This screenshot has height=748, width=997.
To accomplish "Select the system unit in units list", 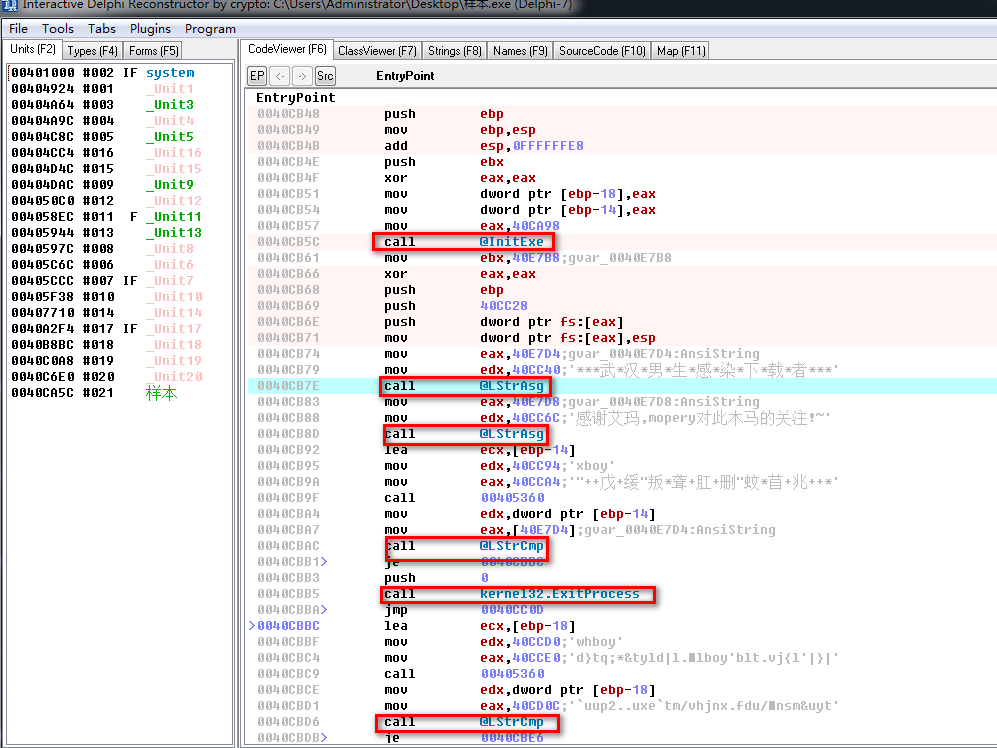I will click(170, 73).
